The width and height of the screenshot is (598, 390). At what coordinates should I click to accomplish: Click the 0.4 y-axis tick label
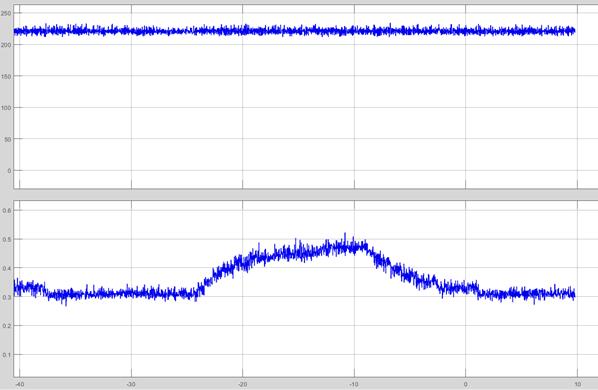(7, 268)
